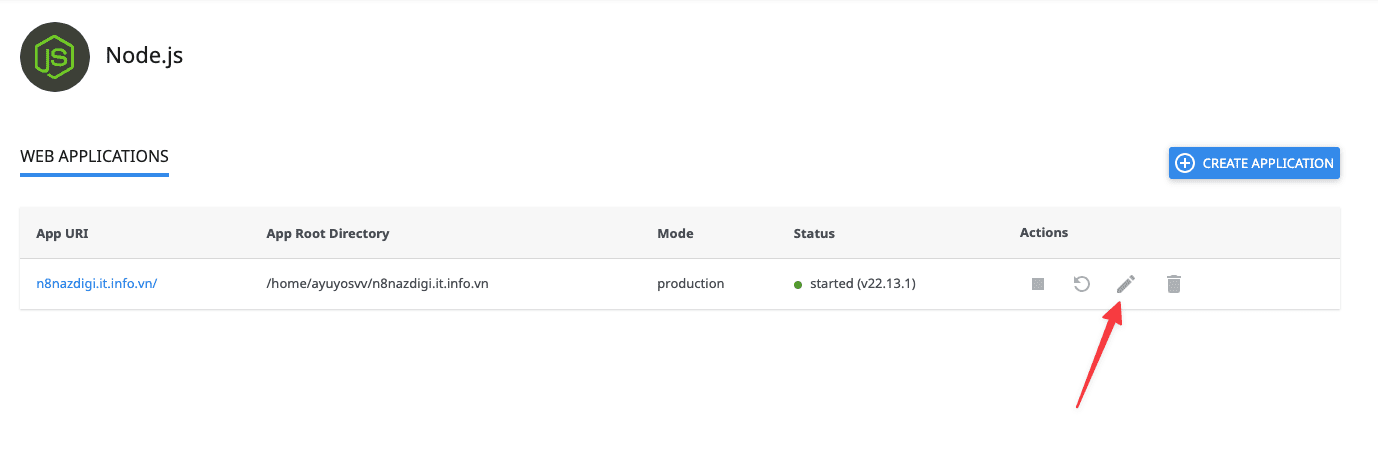Stop the n8nazdigi Node.js application
This screenshot has height=450, width=1378.
tap(1038, 285)
